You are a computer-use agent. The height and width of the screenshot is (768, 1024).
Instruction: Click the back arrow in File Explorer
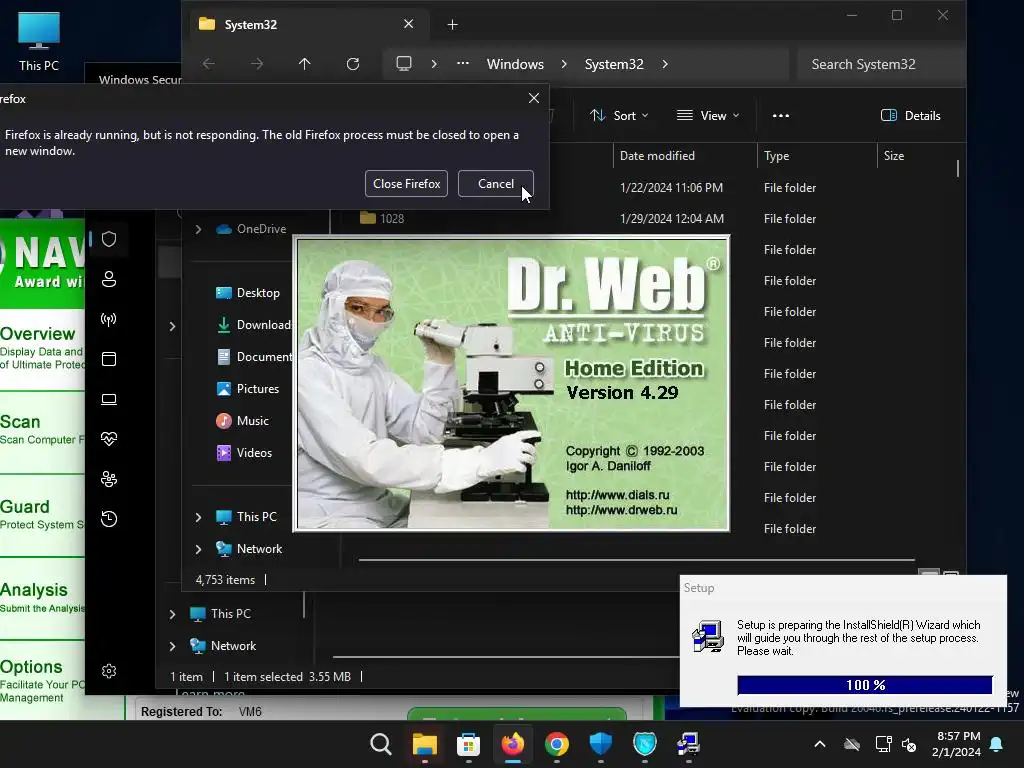coord(208,64)
